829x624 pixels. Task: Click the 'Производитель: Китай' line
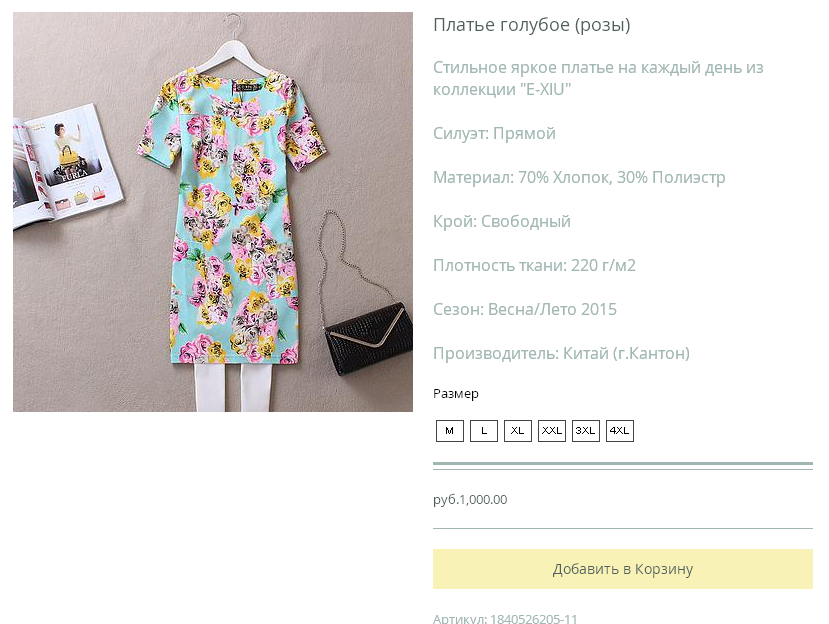point(561,354)
